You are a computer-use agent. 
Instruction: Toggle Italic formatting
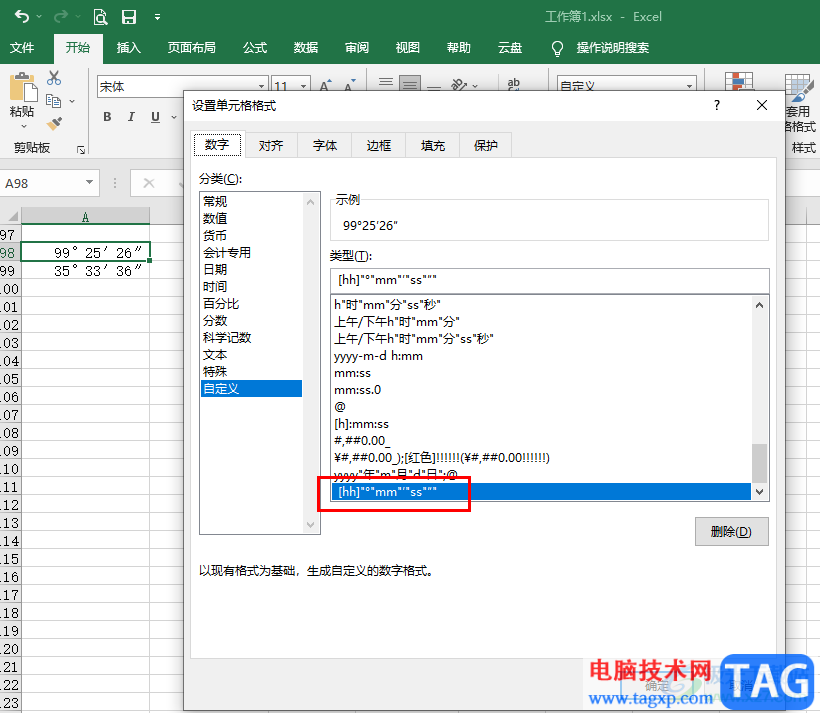[131, 117]
